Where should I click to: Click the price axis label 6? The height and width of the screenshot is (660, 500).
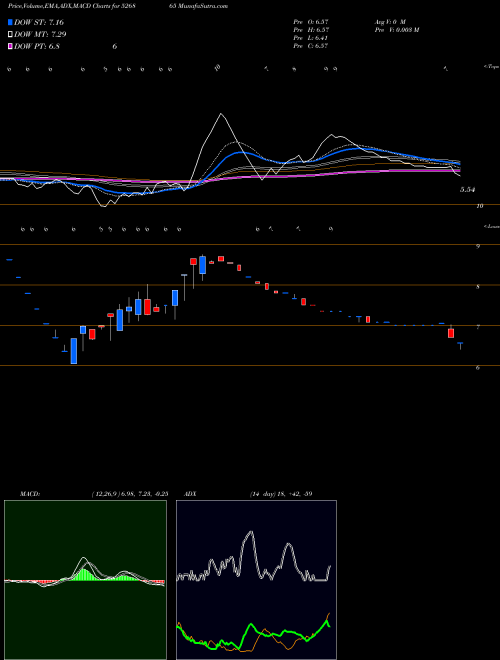tap(478, 367)
